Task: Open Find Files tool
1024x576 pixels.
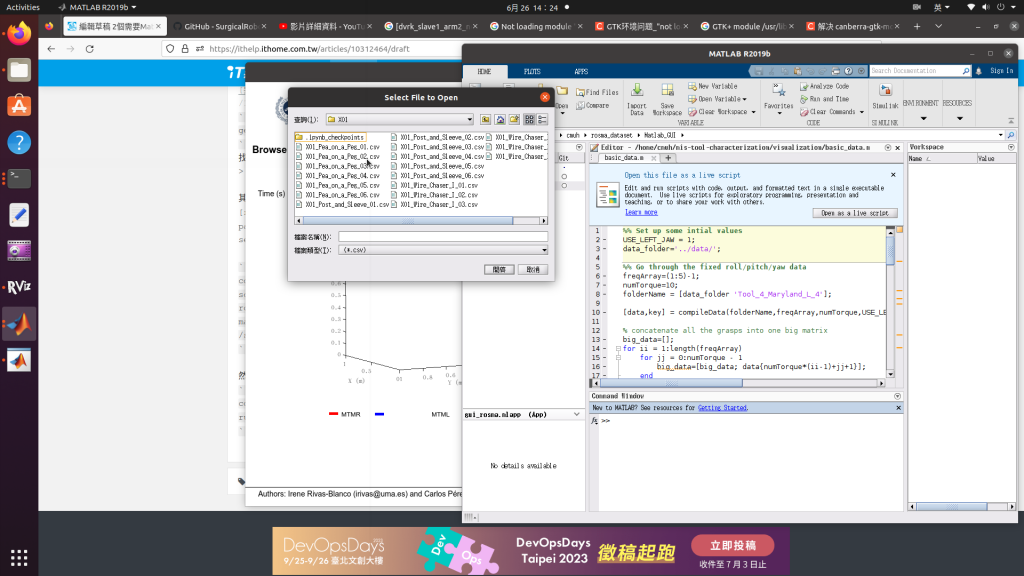Action: click(x=597, y=93)
